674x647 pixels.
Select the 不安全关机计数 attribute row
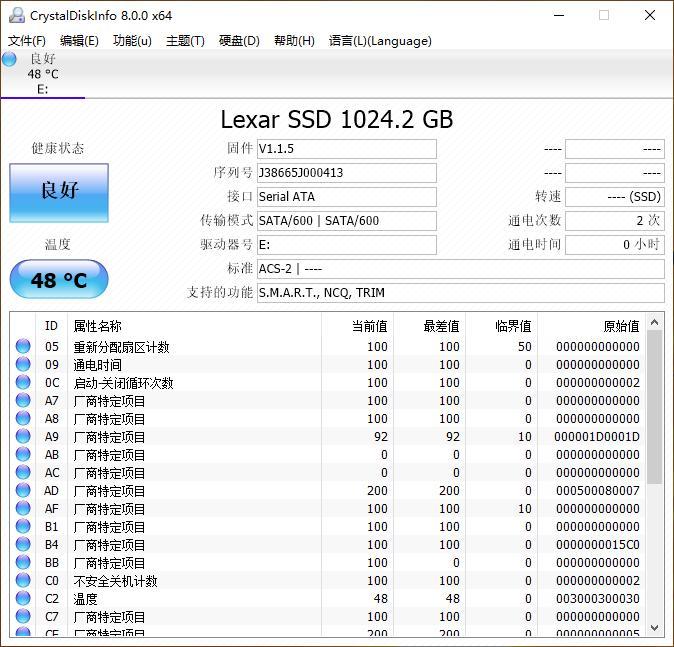click(x=329, y=581)
